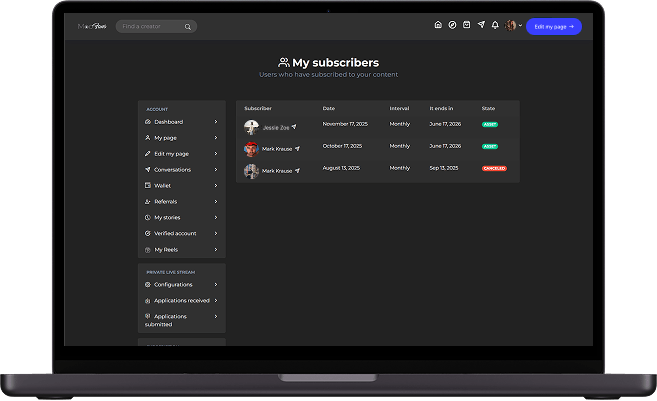Screen dimensions: 657x401
Task: Click Mark Krause avatar in October row
Action: coord(251,149)
